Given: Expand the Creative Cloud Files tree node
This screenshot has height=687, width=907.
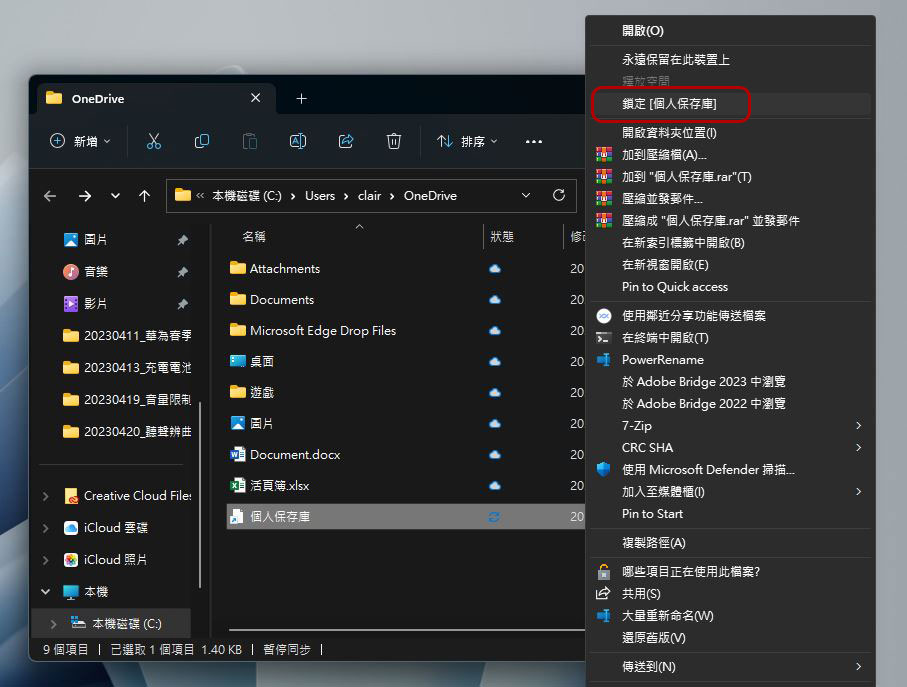Looking at the screenshot, I should 46,496.
